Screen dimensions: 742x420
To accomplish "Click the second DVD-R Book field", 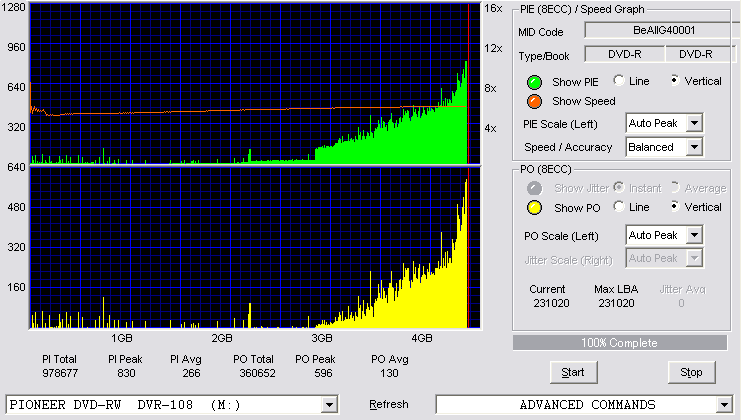I will [x=700, y=54].
